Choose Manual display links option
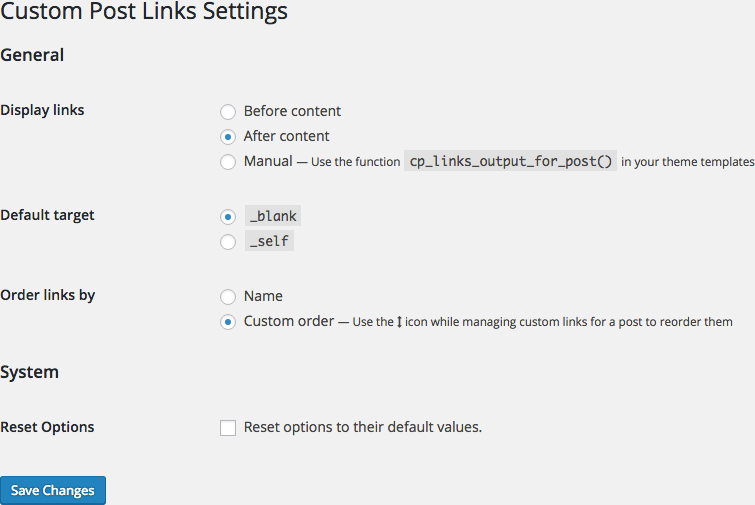Screen dimensions: 755x505 coord(228,162)
